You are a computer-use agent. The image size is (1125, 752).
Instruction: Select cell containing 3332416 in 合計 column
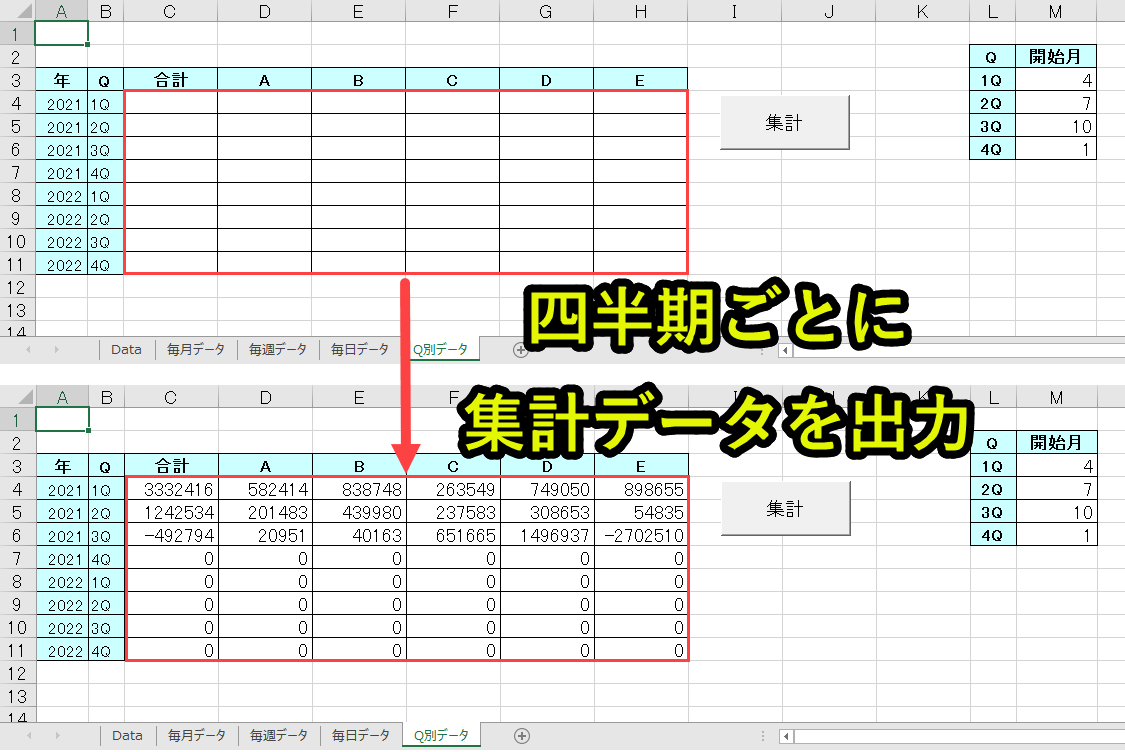[x=172, y=489]
